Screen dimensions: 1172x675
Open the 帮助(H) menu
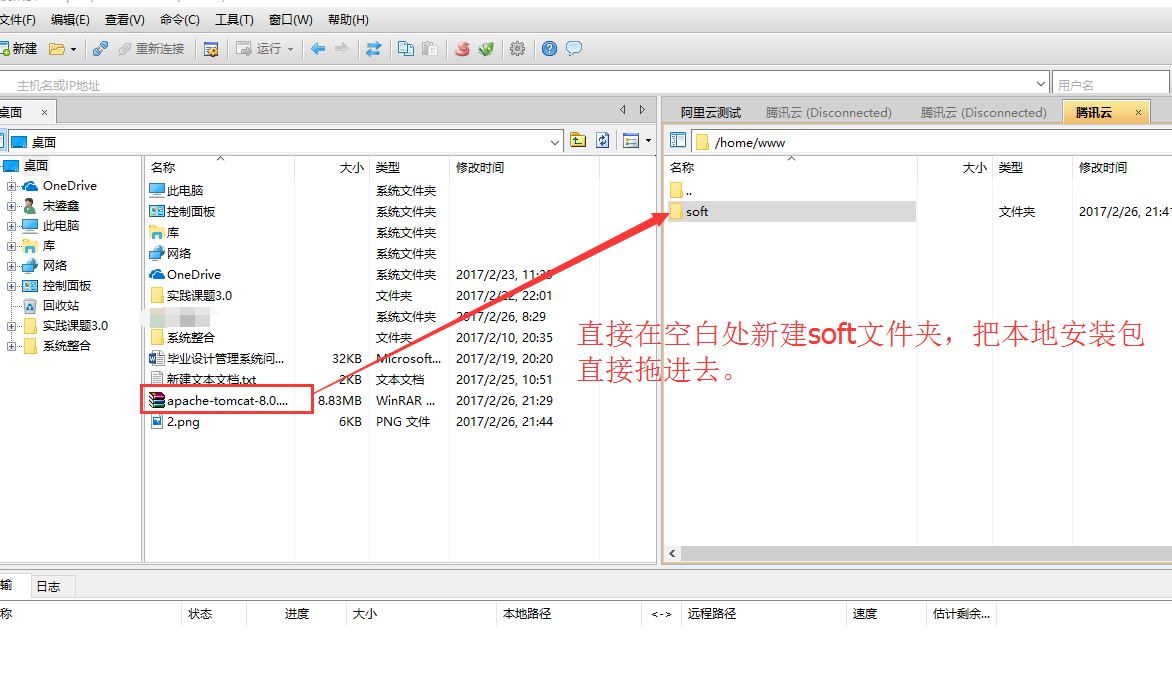tap(348, 19)
